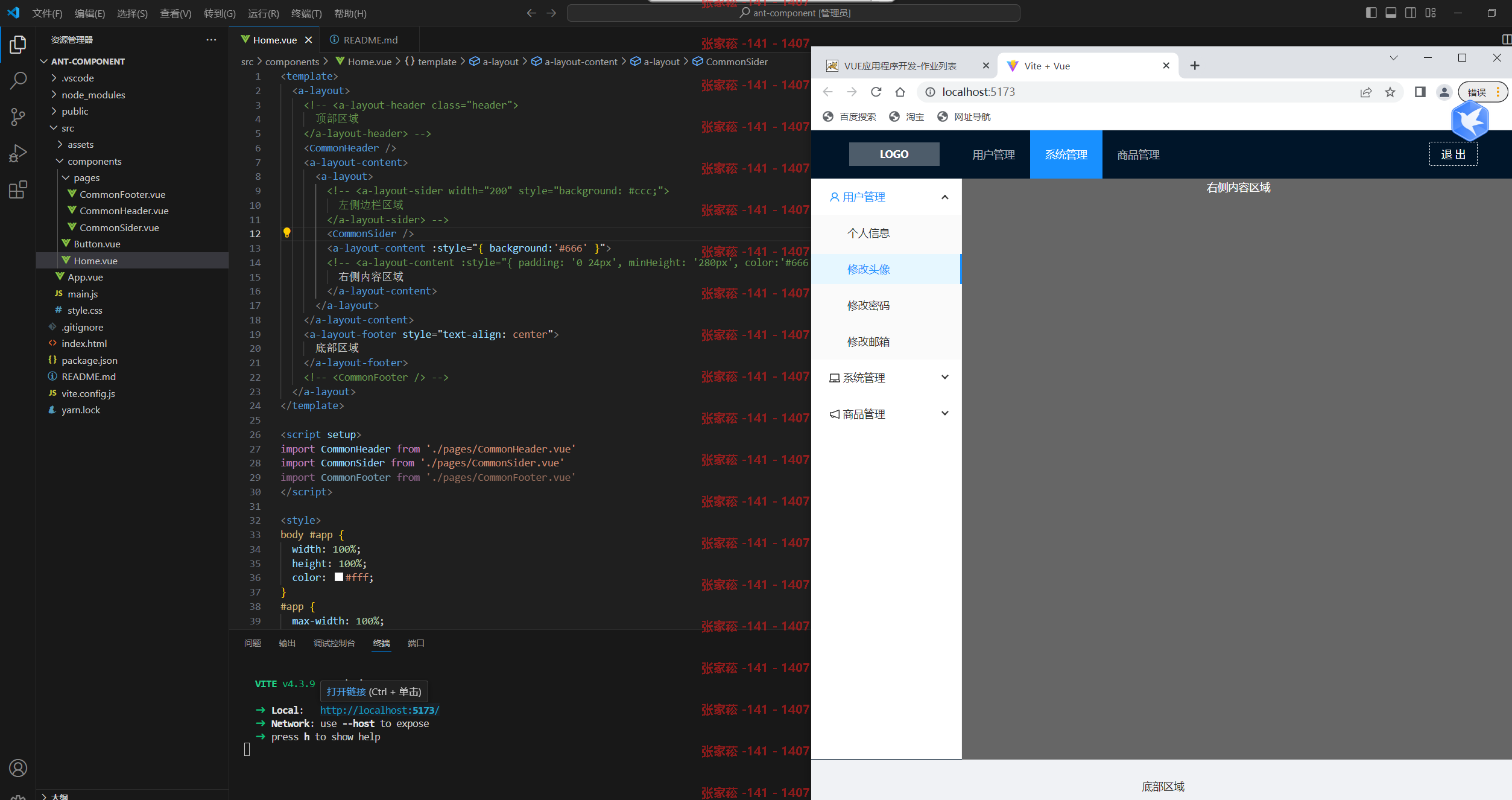Toggle the primary side bar layout icon

click(x=1371, y=13)
